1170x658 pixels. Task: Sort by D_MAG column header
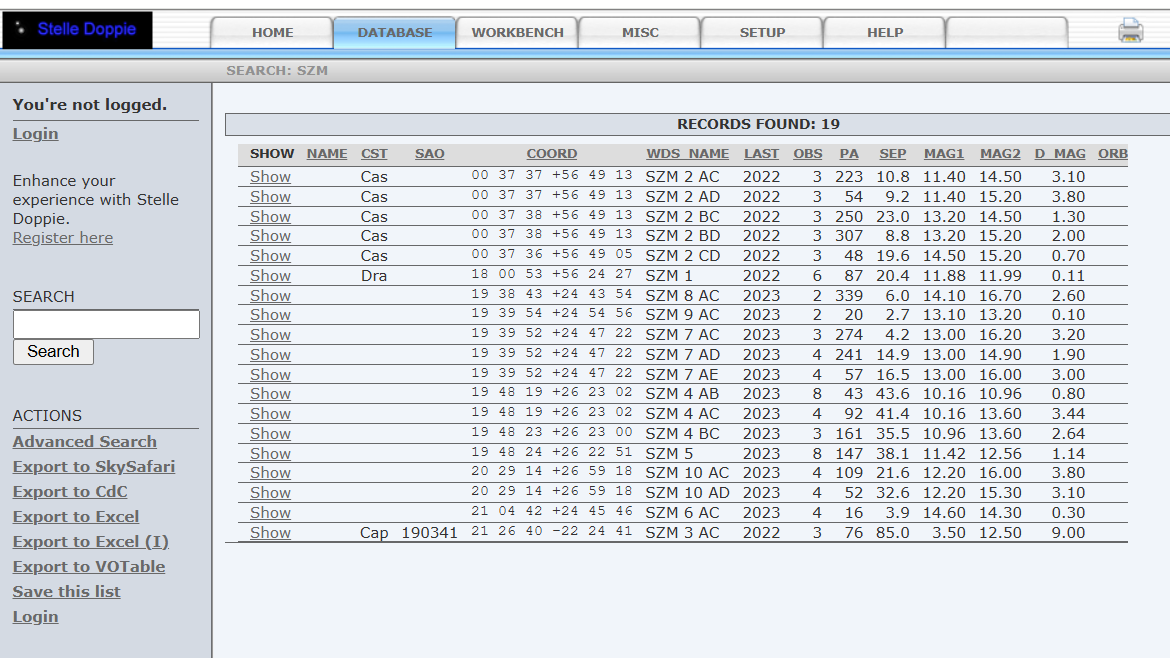click(1060, 154)
